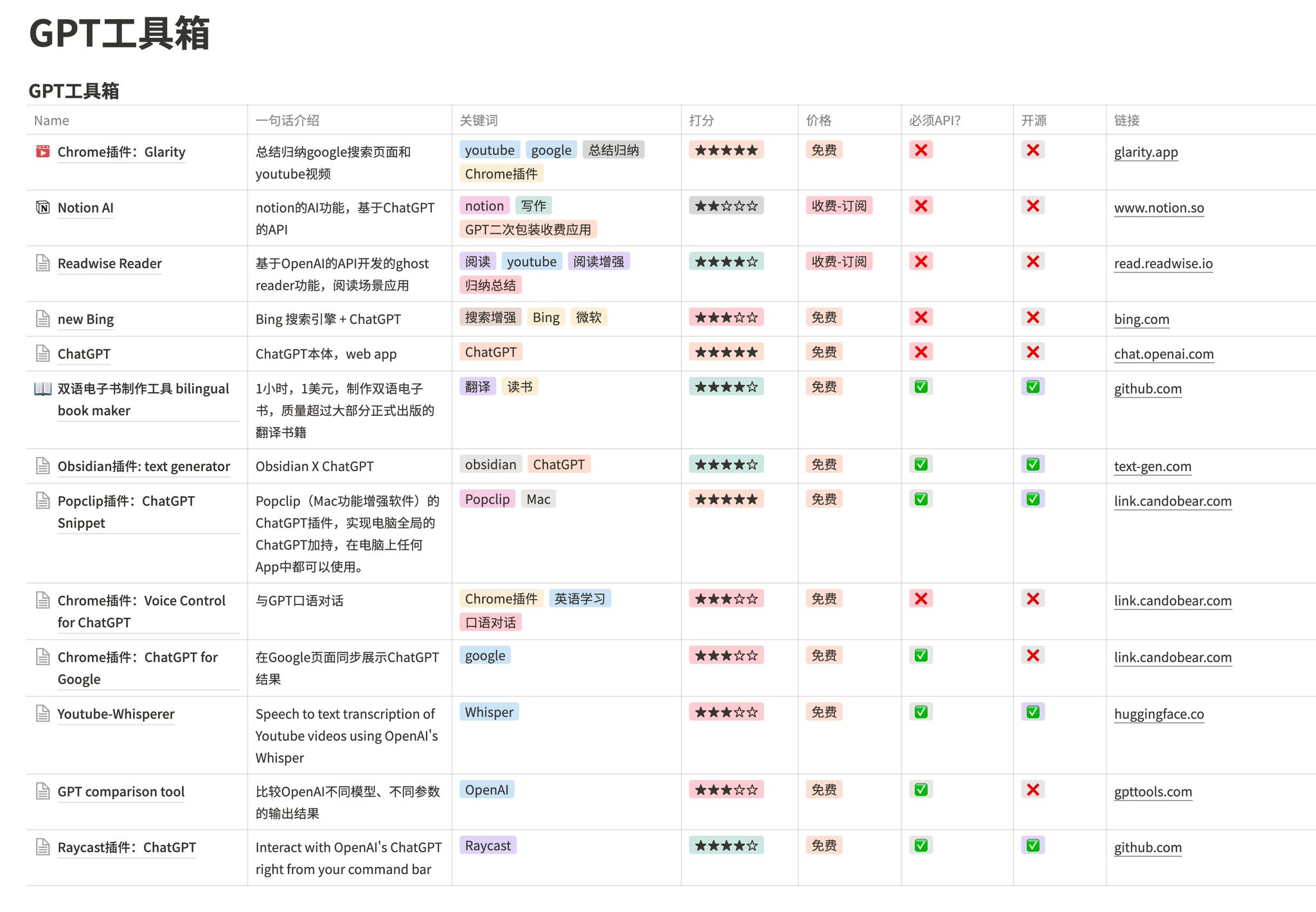Toggle the 必须API checkbox for Obsidian text generator

[920, 463]
